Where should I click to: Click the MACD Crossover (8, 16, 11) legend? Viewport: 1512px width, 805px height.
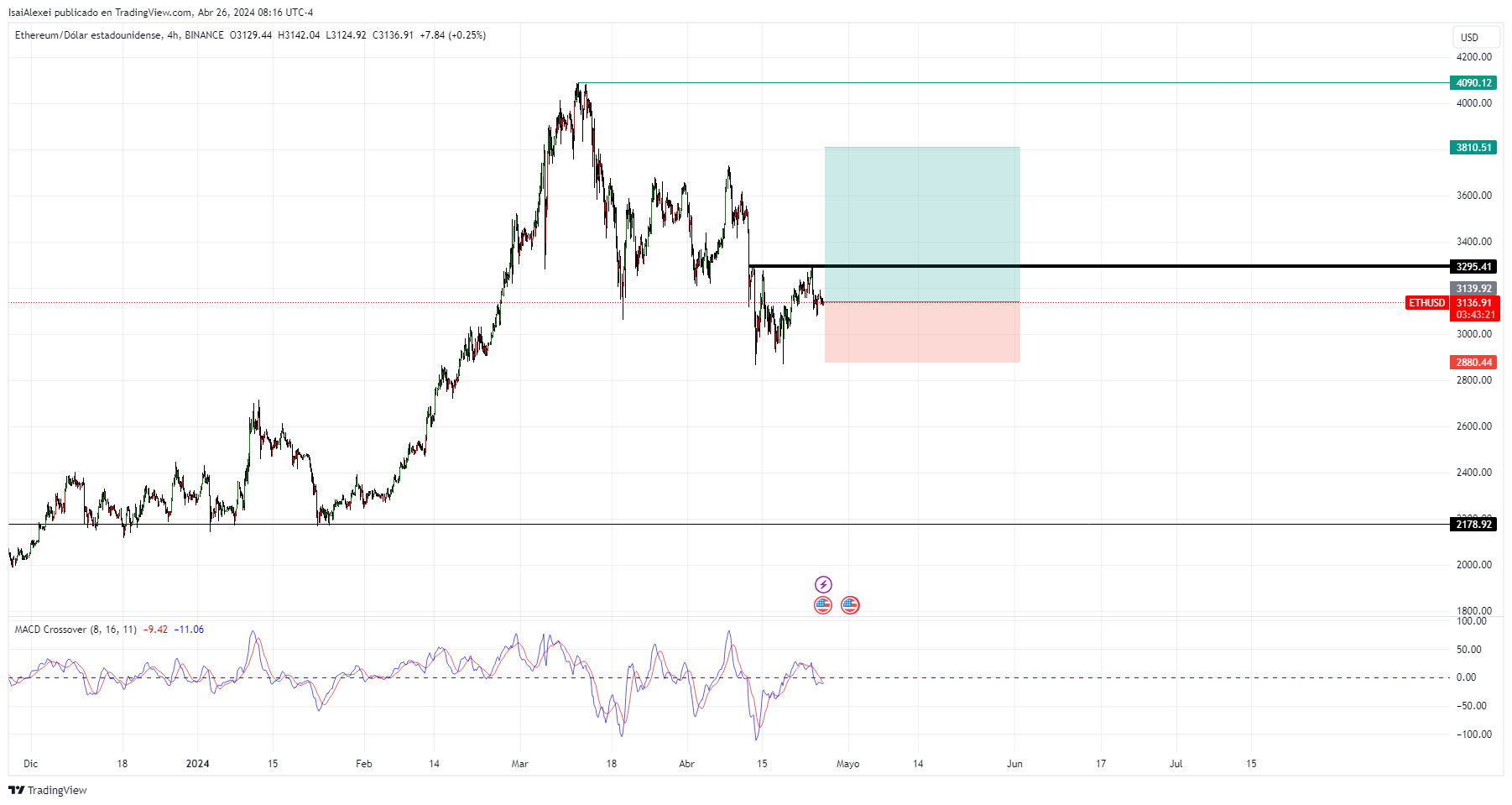point(76,630)
